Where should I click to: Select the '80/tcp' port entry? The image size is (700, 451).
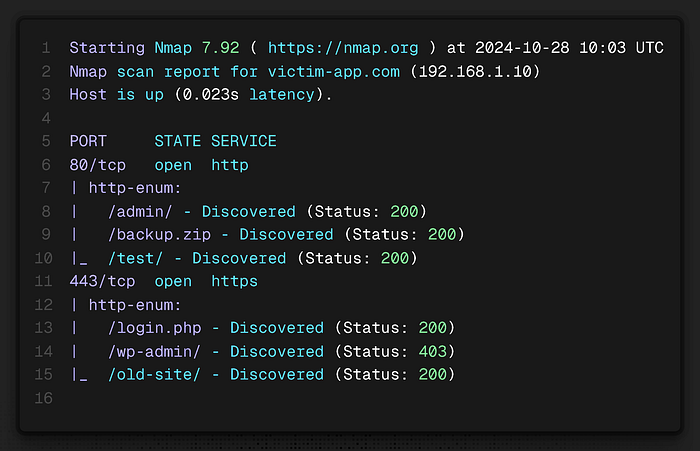pyautogui.click(x=98, y=165)
